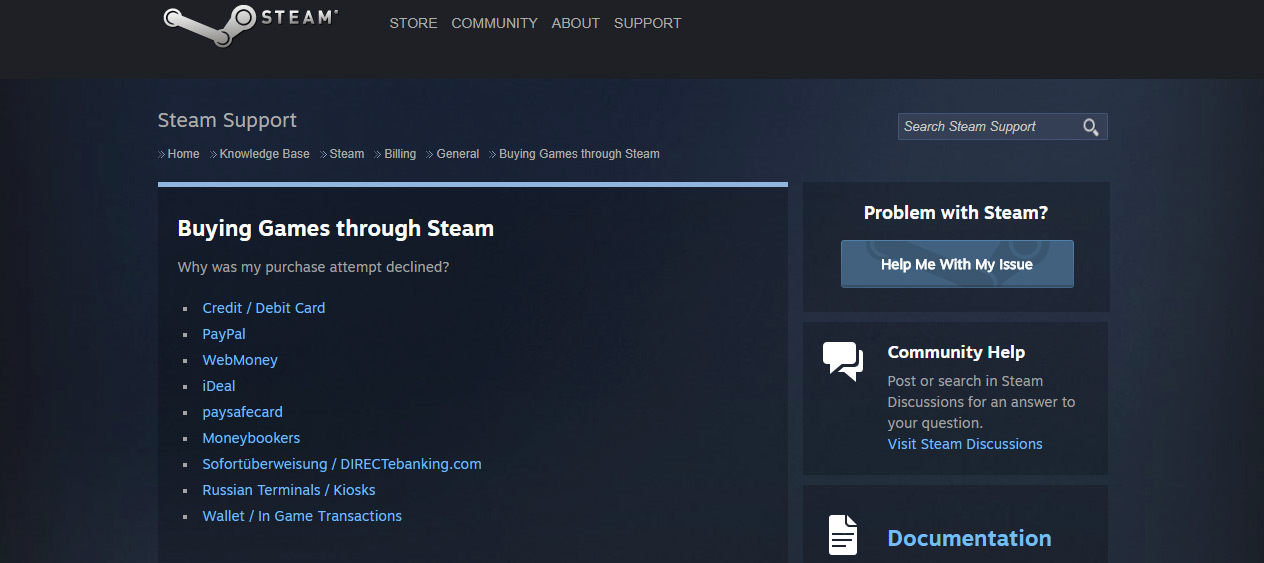Click 'Why was my purchase attempt declined?' text
The height and width of the screenshot is (563, 1264).
pos(313,268)
